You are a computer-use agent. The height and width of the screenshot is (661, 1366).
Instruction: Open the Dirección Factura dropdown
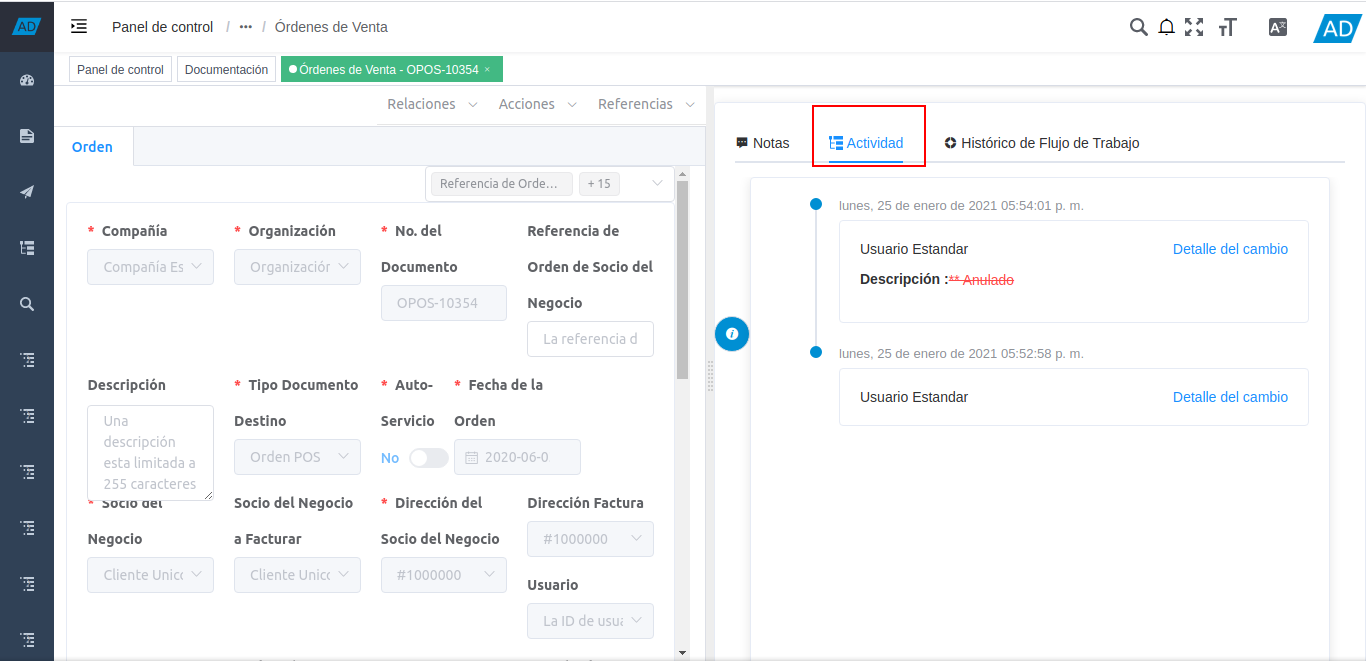[590, 539]
